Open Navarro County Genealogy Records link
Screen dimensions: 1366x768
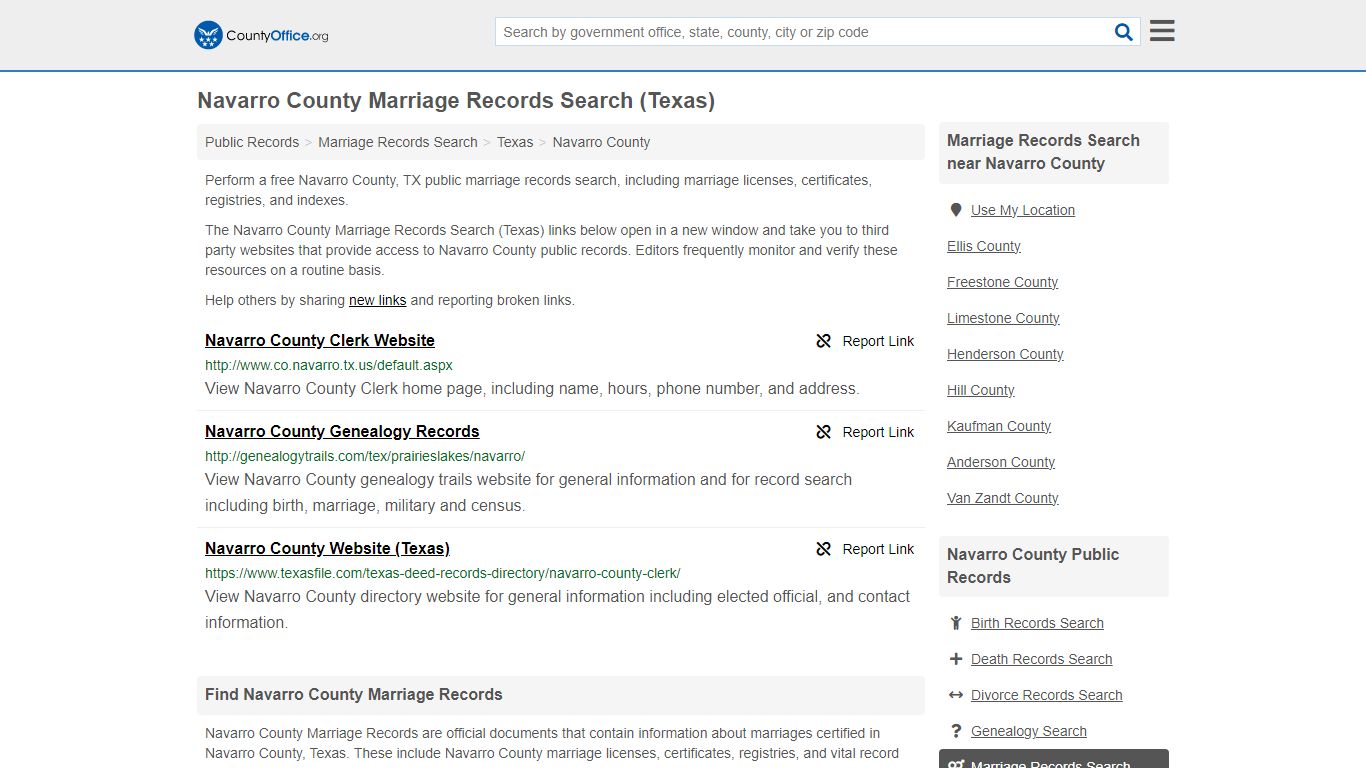tap(342, 431)
